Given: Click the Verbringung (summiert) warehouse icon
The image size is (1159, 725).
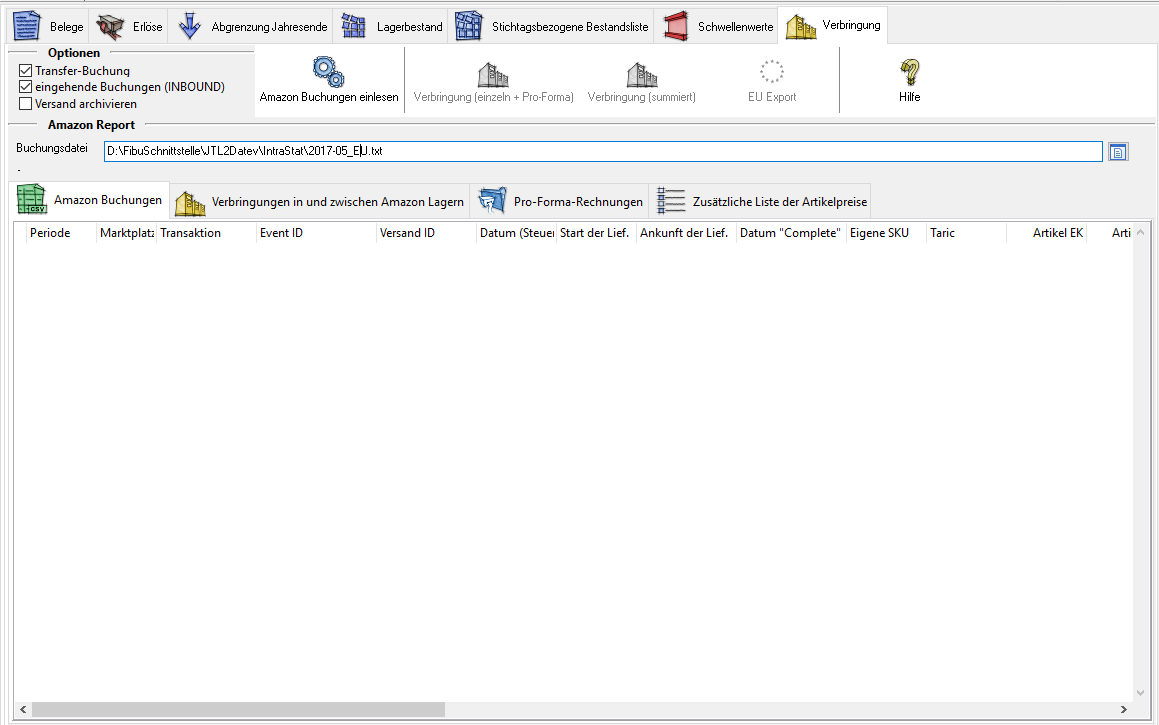Looking at the screenshot, I should point(641,73).
